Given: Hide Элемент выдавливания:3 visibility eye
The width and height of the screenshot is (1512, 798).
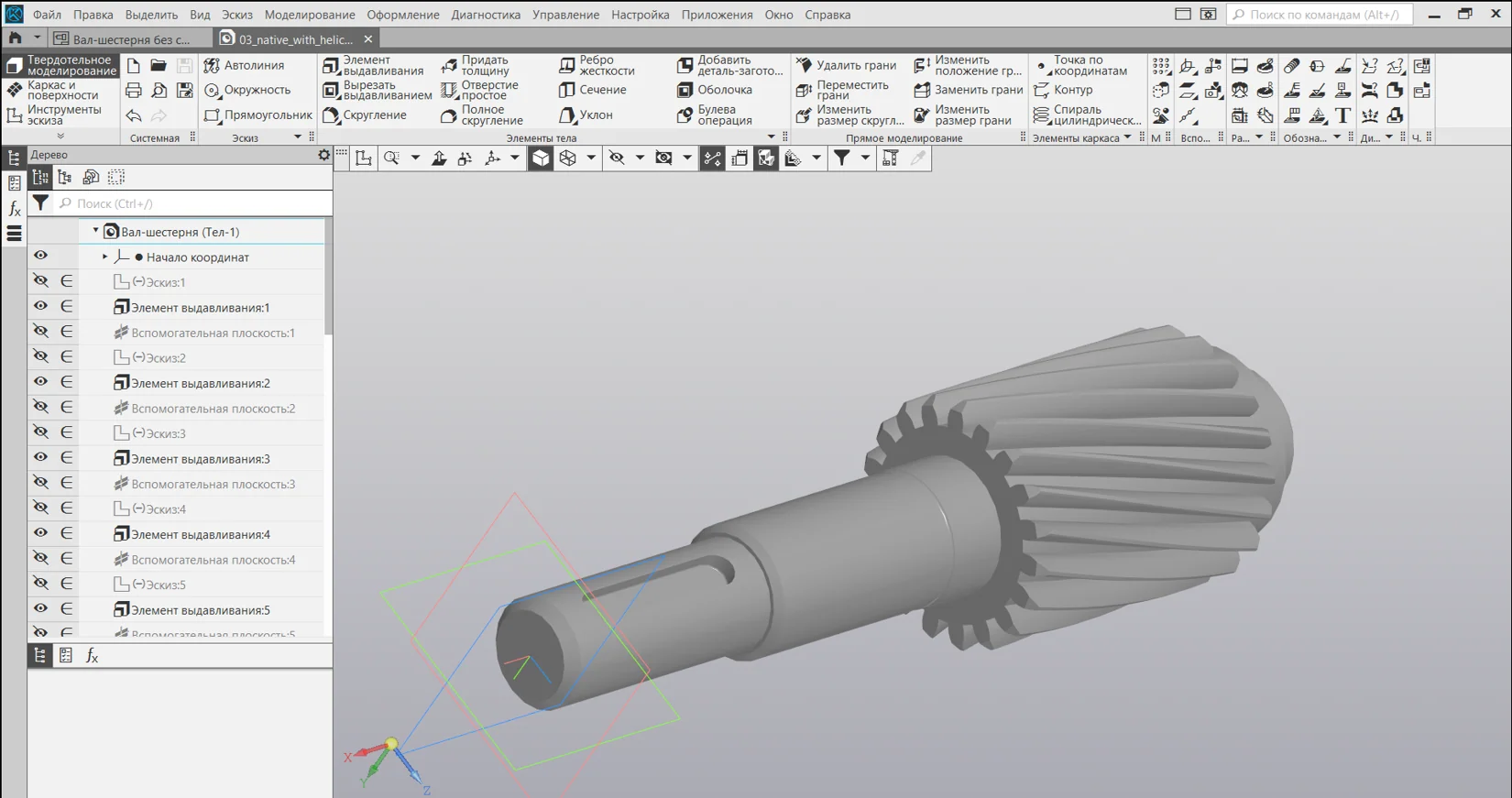Looking at the screenshot, I should click(x=40, y=457).
